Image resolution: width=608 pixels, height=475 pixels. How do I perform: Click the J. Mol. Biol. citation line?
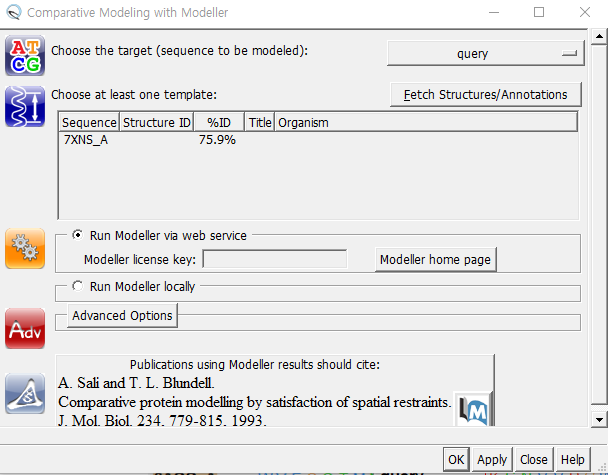[162, 420]
